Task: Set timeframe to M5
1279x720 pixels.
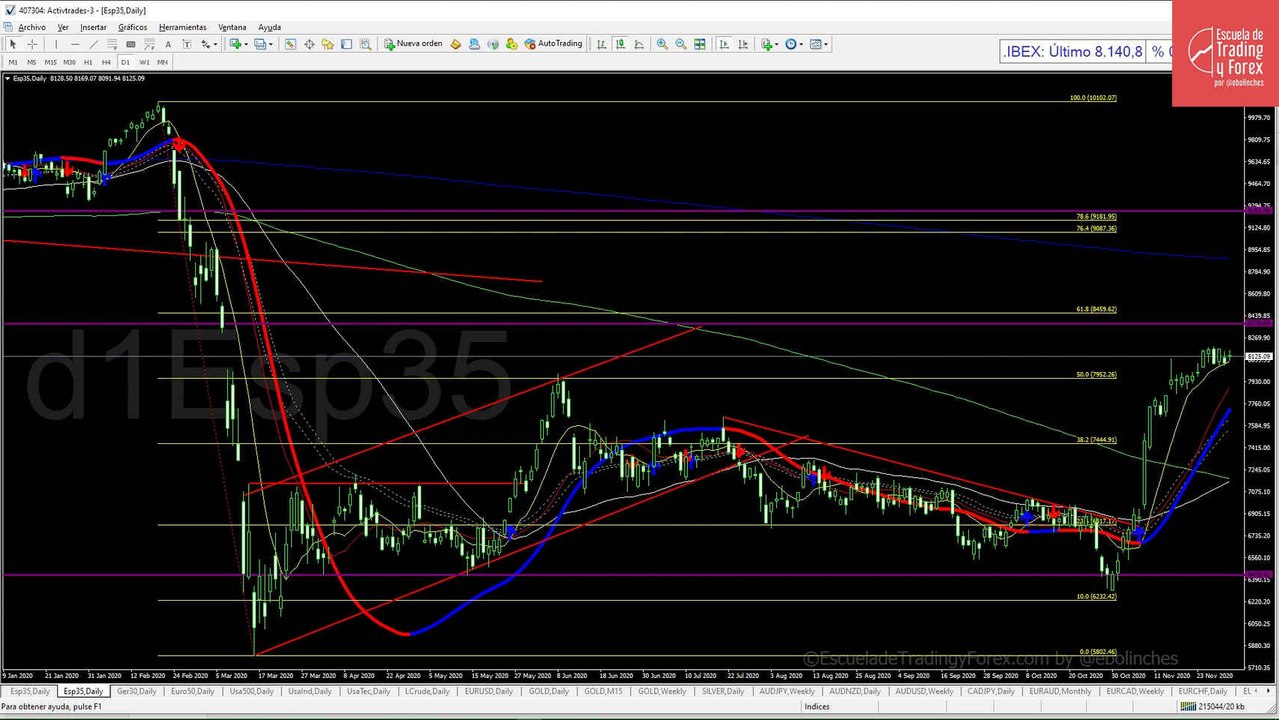Action: point(32,62)
